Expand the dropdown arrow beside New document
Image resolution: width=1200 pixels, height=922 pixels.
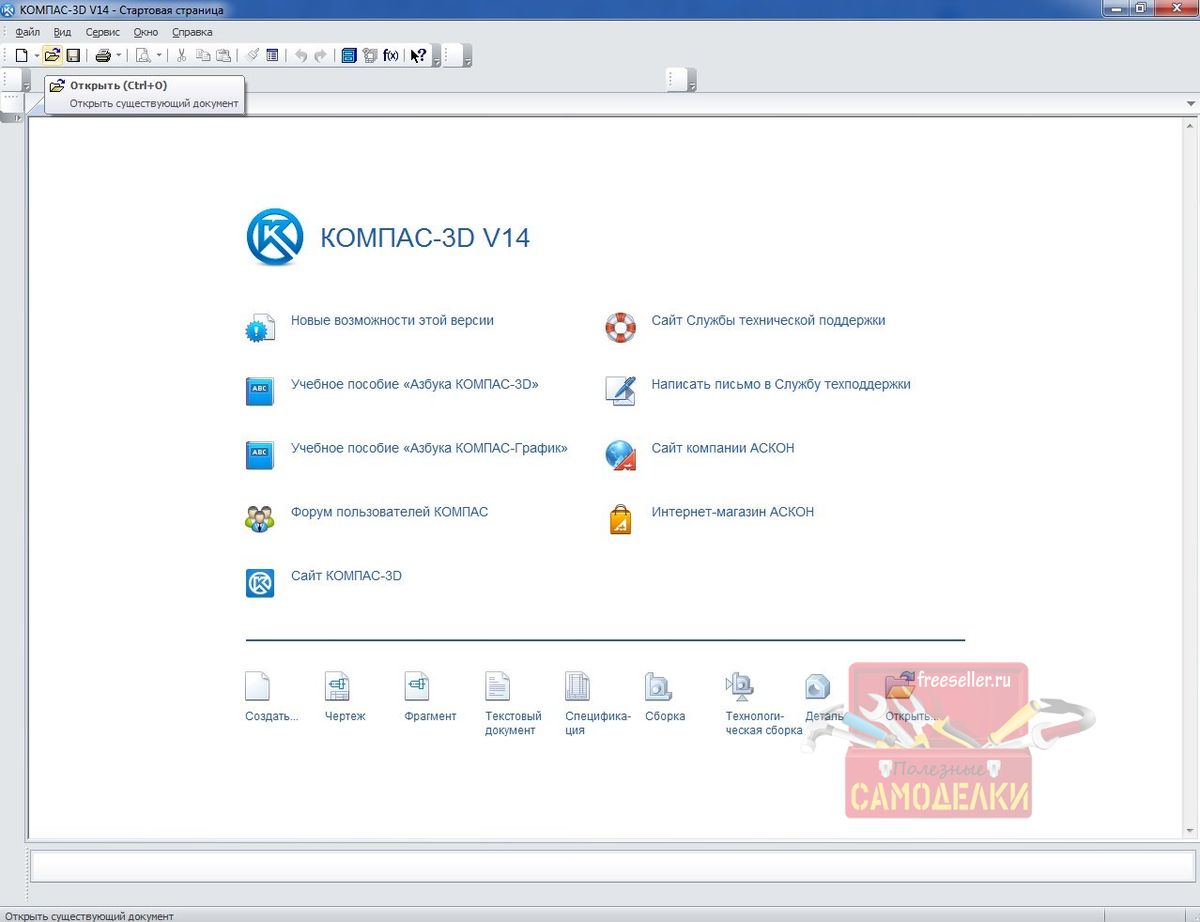(37, 56)
